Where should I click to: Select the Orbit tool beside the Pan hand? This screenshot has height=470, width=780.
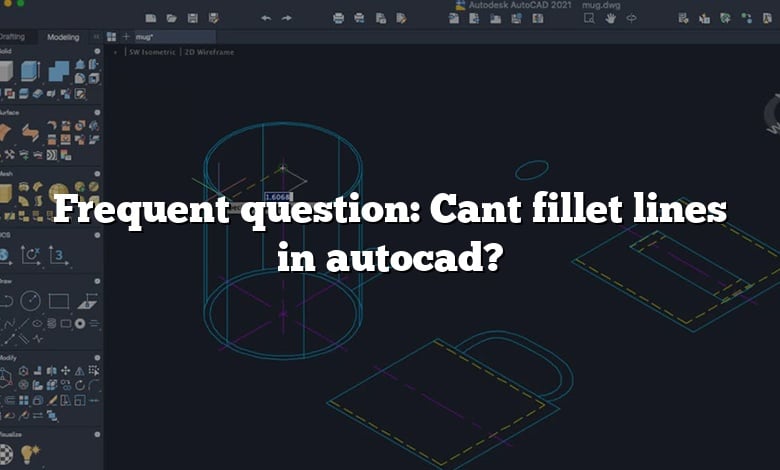(x=631, y=18)
